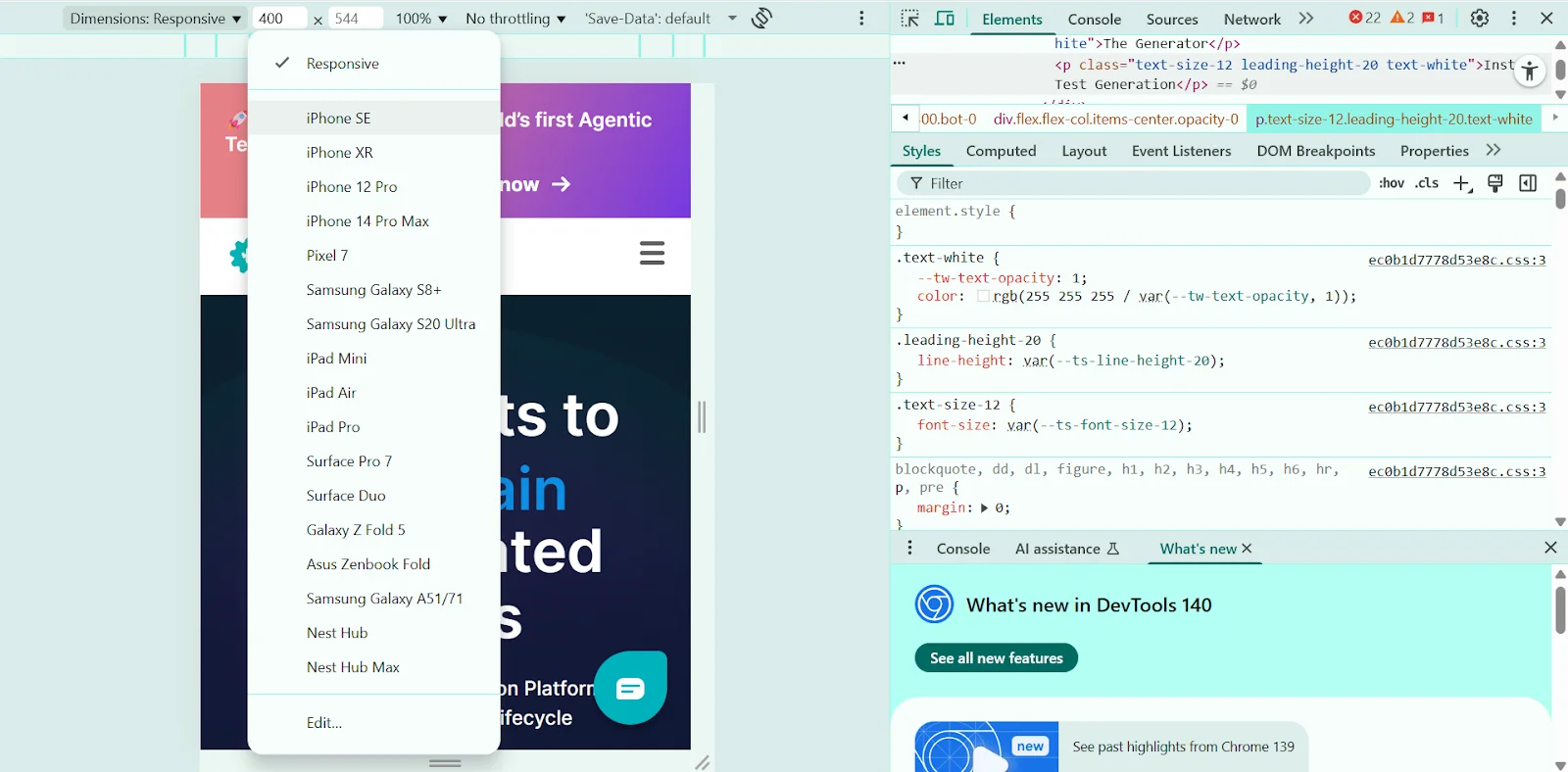
Task: Click the paintbrush rendering emulations icon
Action: (x=1495, y=183)
